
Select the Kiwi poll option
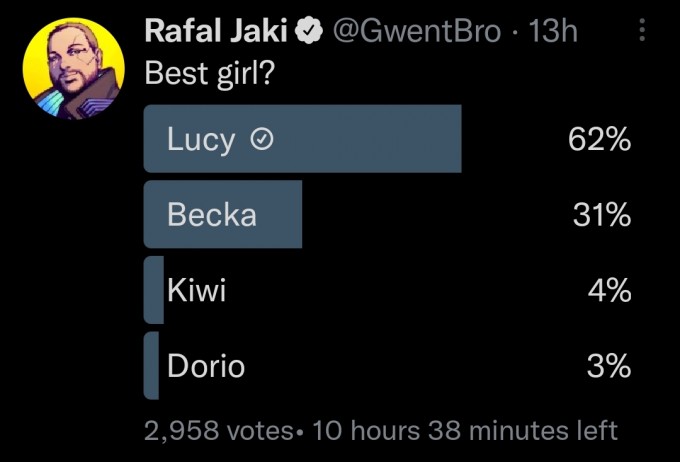(387, 290)
